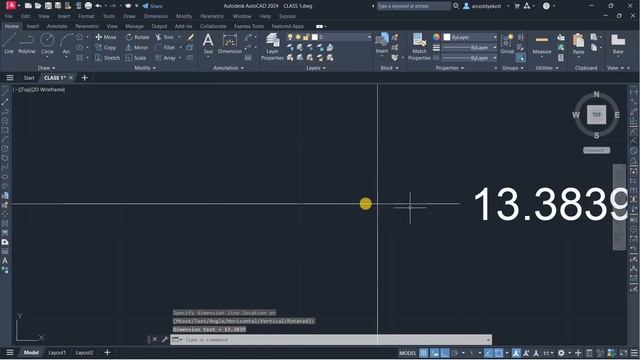This screenshot has height=360, width=640.
Task: Open the Express menu
Action: click(x=287, y=16)
